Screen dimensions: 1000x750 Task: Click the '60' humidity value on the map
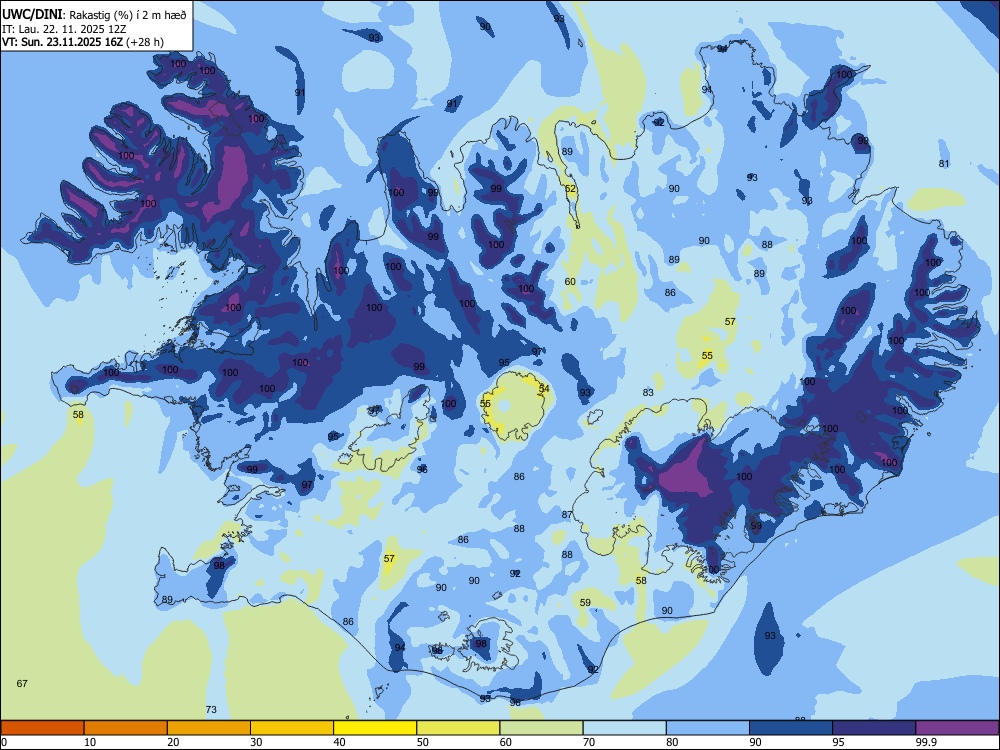tap(570, 281)
